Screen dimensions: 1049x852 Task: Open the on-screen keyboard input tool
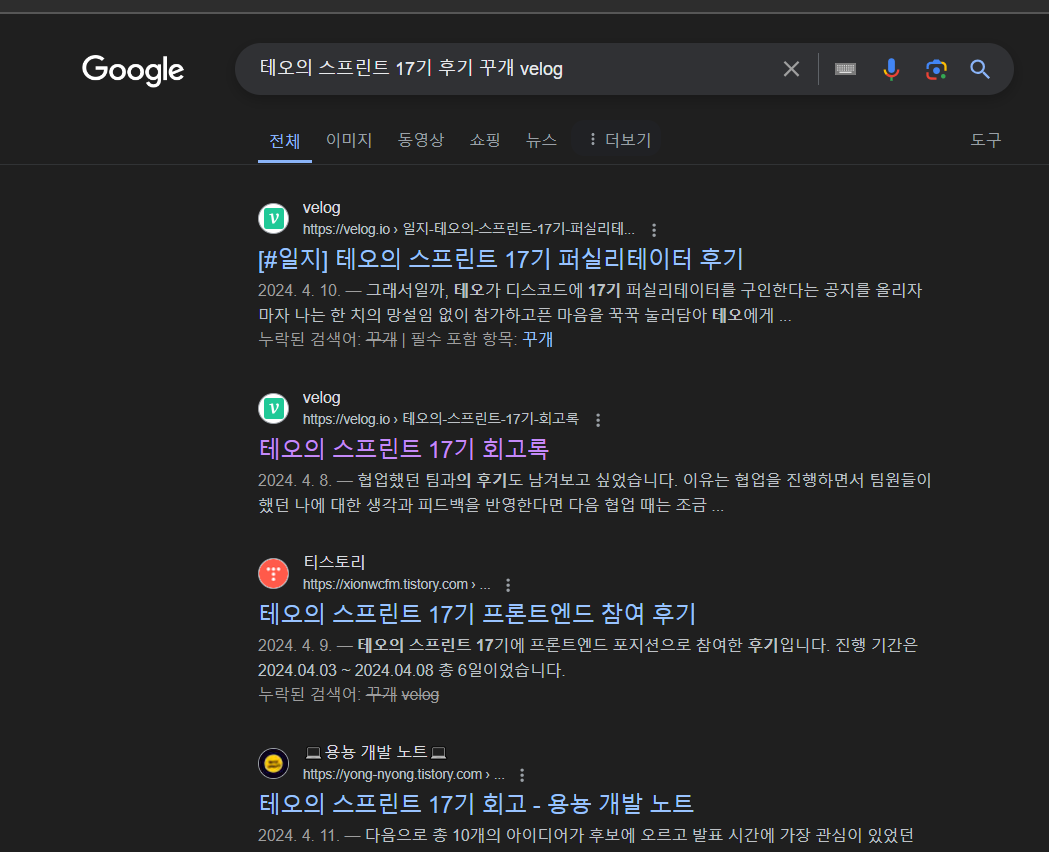point(845,69)
